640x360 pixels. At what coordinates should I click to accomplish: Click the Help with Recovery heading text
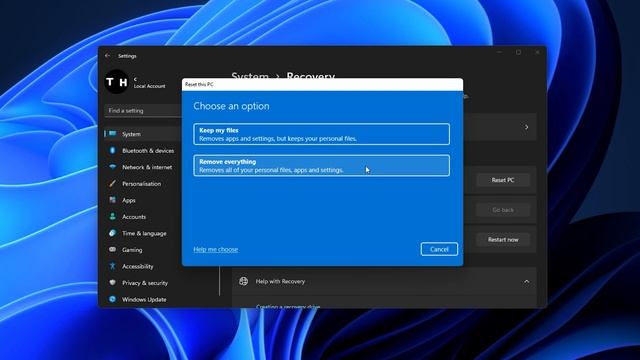pos(280,281)
